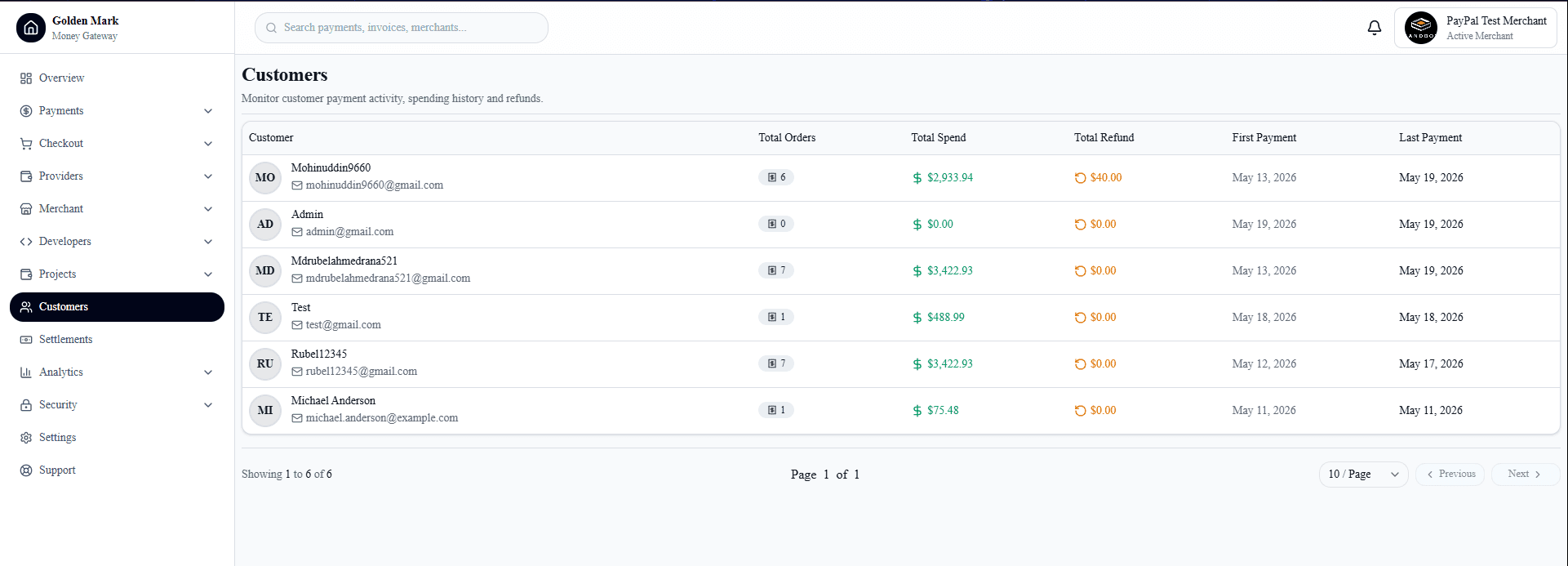Select the Customers menu item
This screenshot has width=1568, height=566.
pos(117,307)
